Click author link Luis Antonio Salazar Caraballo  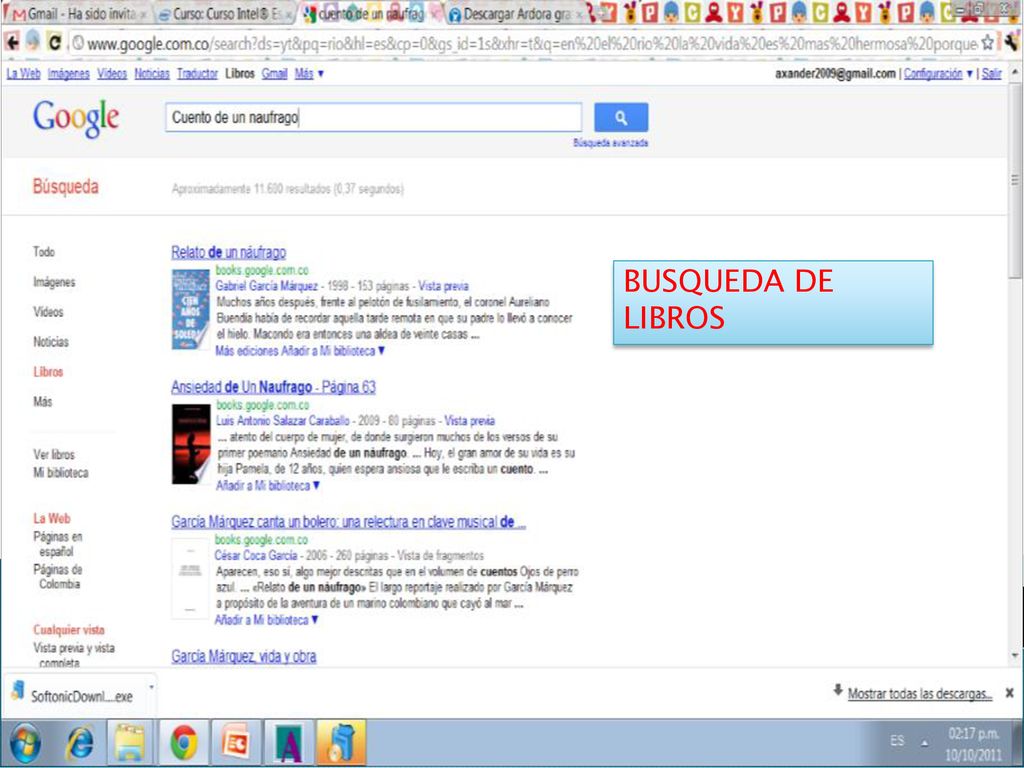[x=283, y=421]
